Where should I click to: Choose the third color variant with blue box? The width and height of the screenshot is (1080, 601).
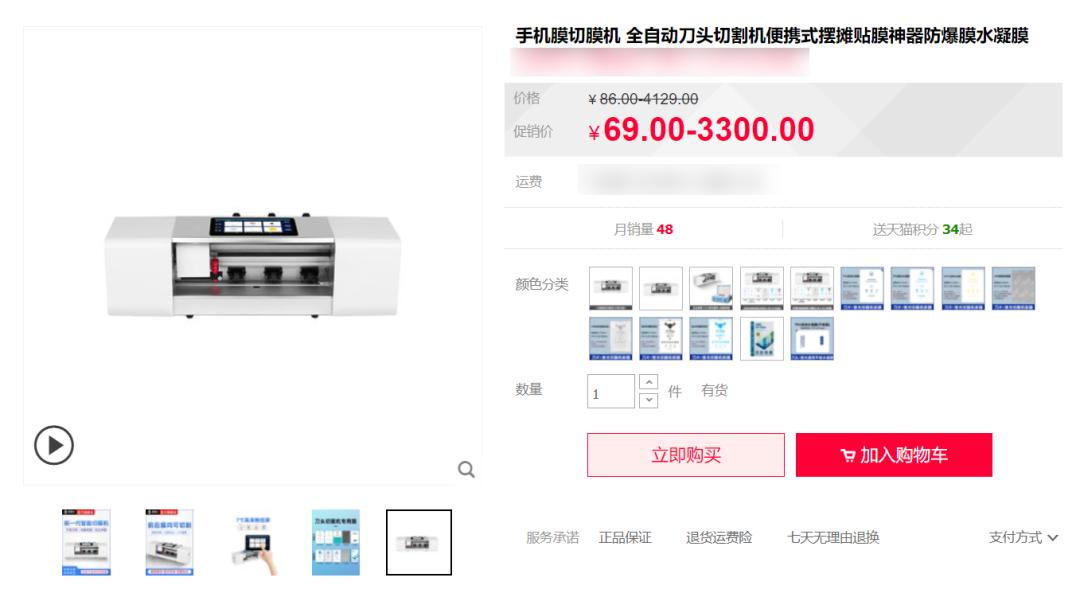point(712,288)
